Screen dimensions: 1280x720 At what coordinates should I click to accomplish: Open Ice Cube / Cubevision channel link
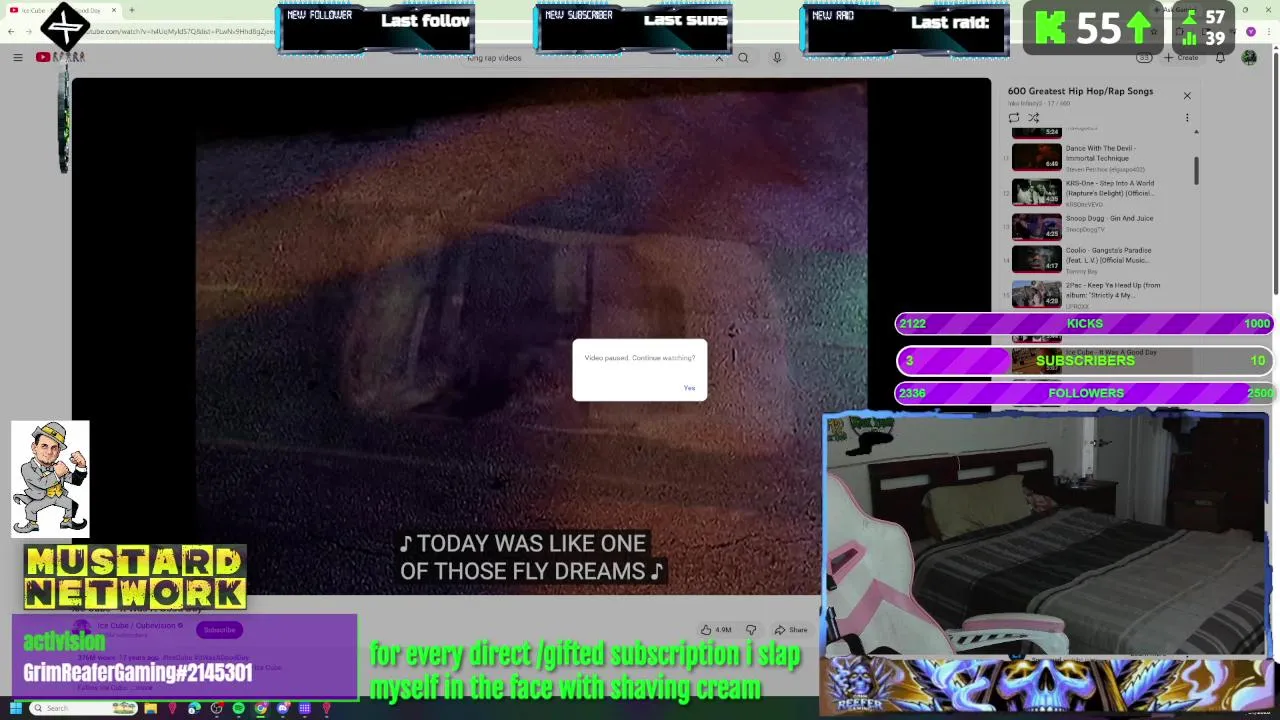click(x=136, y=626)
